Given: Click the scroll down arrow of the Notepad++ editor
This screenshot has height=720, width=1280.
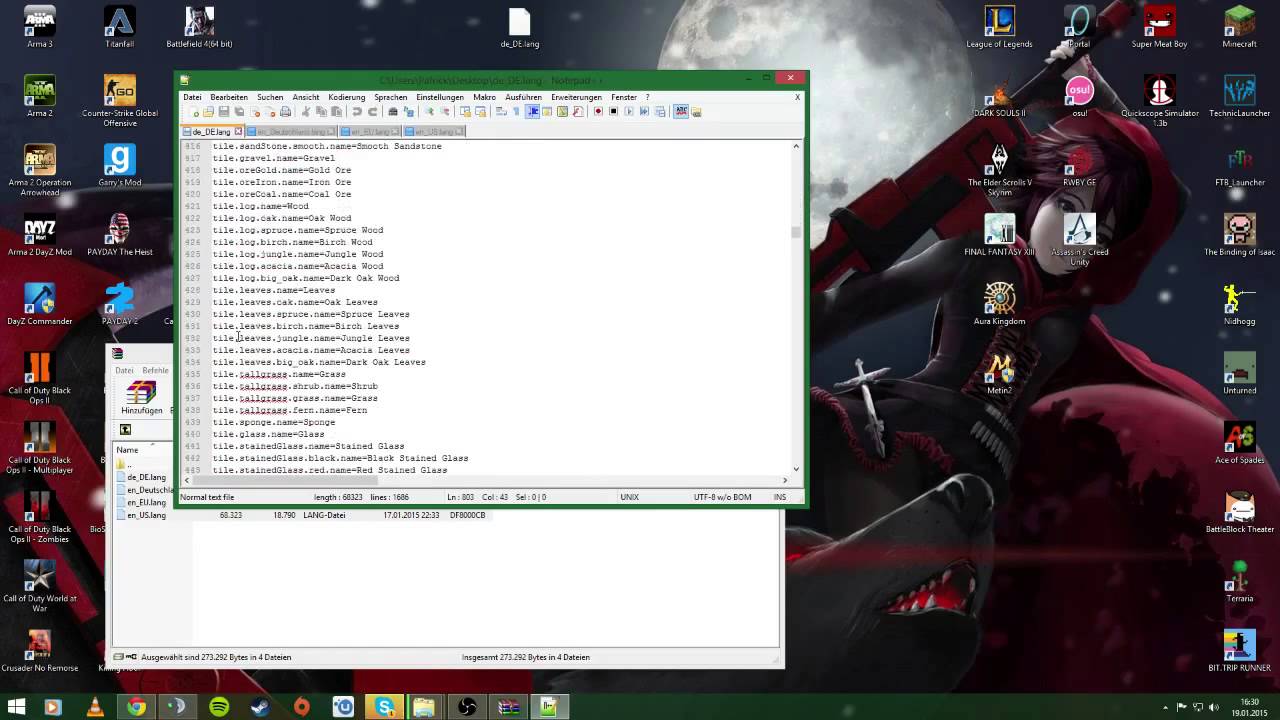Looking at the screenshot, I should click(x=796, y=469).
